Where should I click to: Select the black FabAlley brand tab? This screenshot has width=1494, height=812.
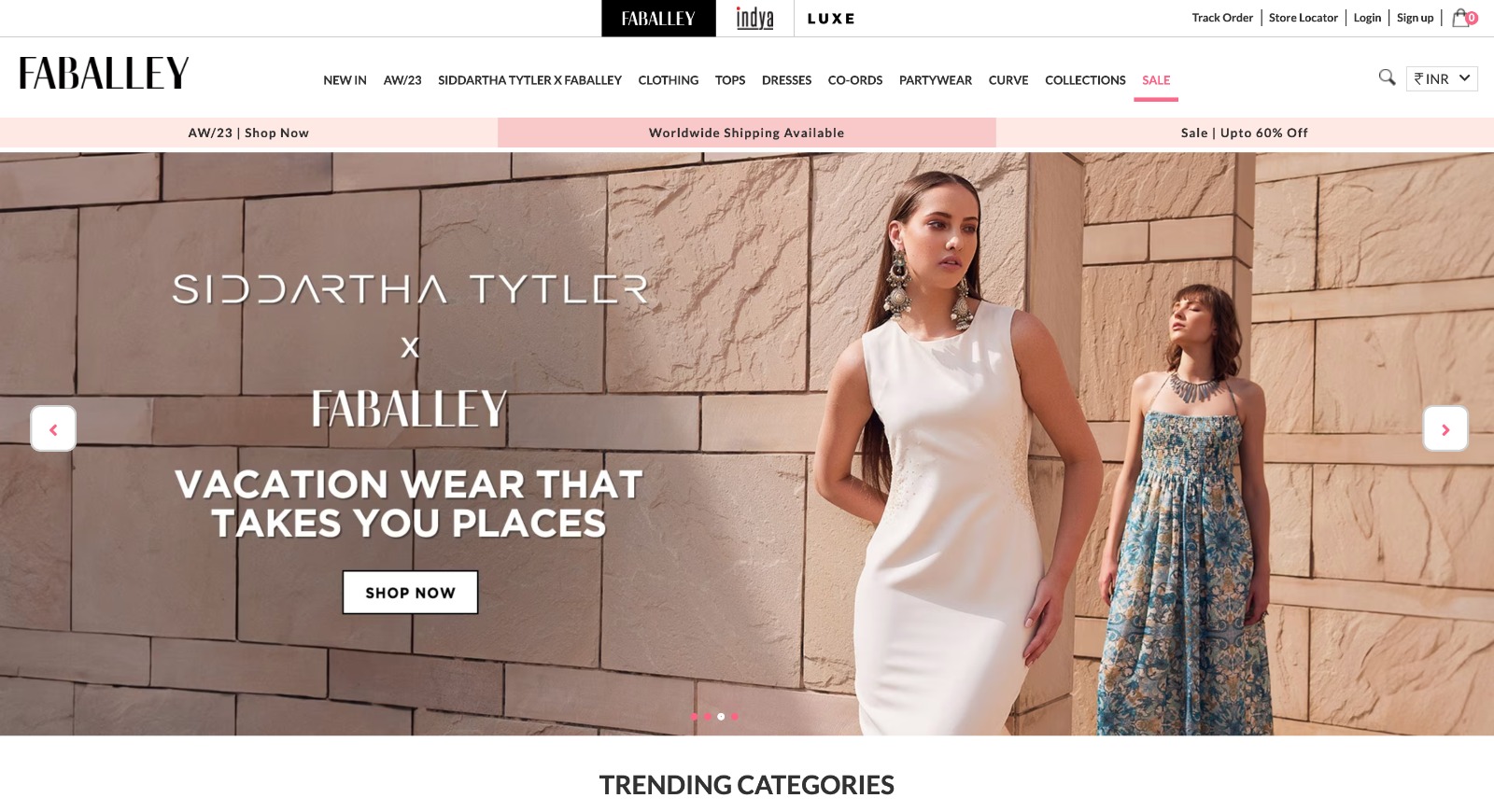tap(658, 19)
